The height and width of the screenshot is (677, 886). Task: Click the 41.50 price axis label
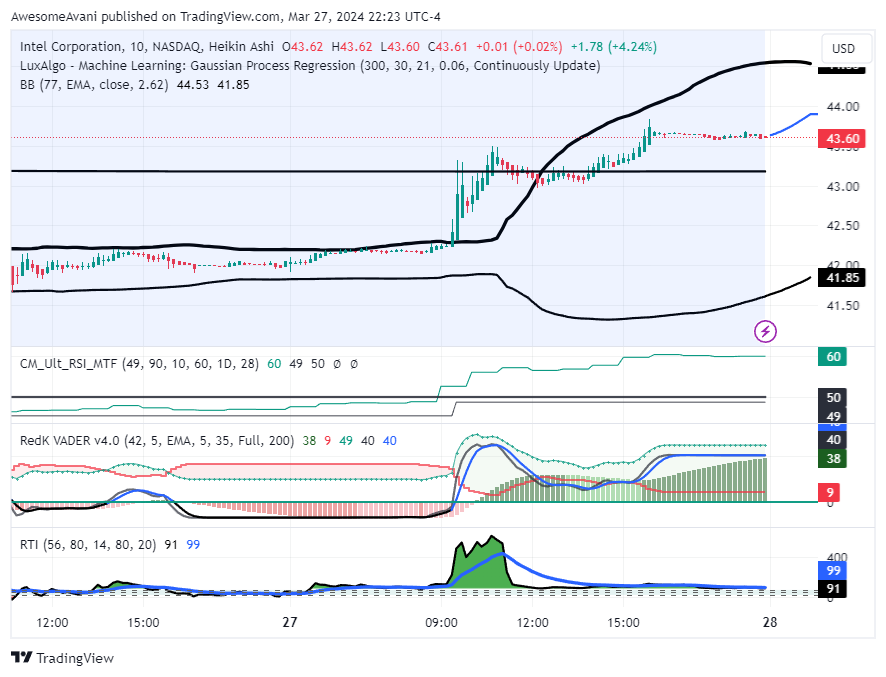842,306
